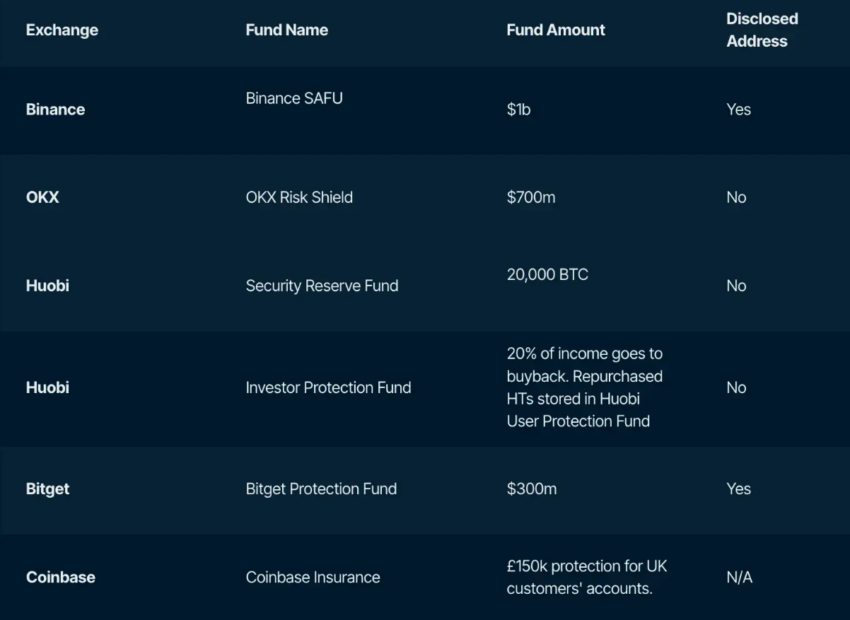Click Yes in the Binance row
Viewport: 850px width, 620px height.
738,109
